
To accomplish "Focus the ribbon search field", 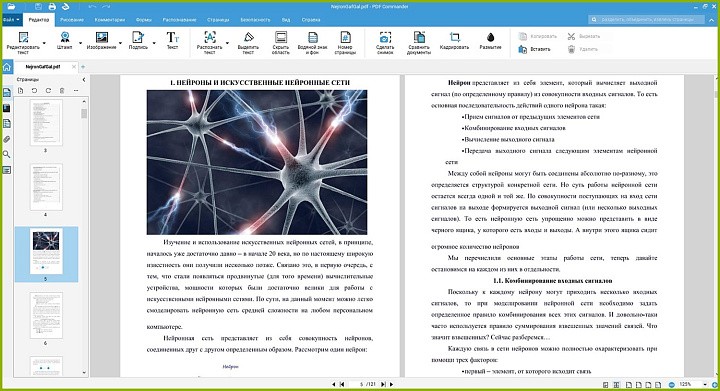I will coord(647,20).
